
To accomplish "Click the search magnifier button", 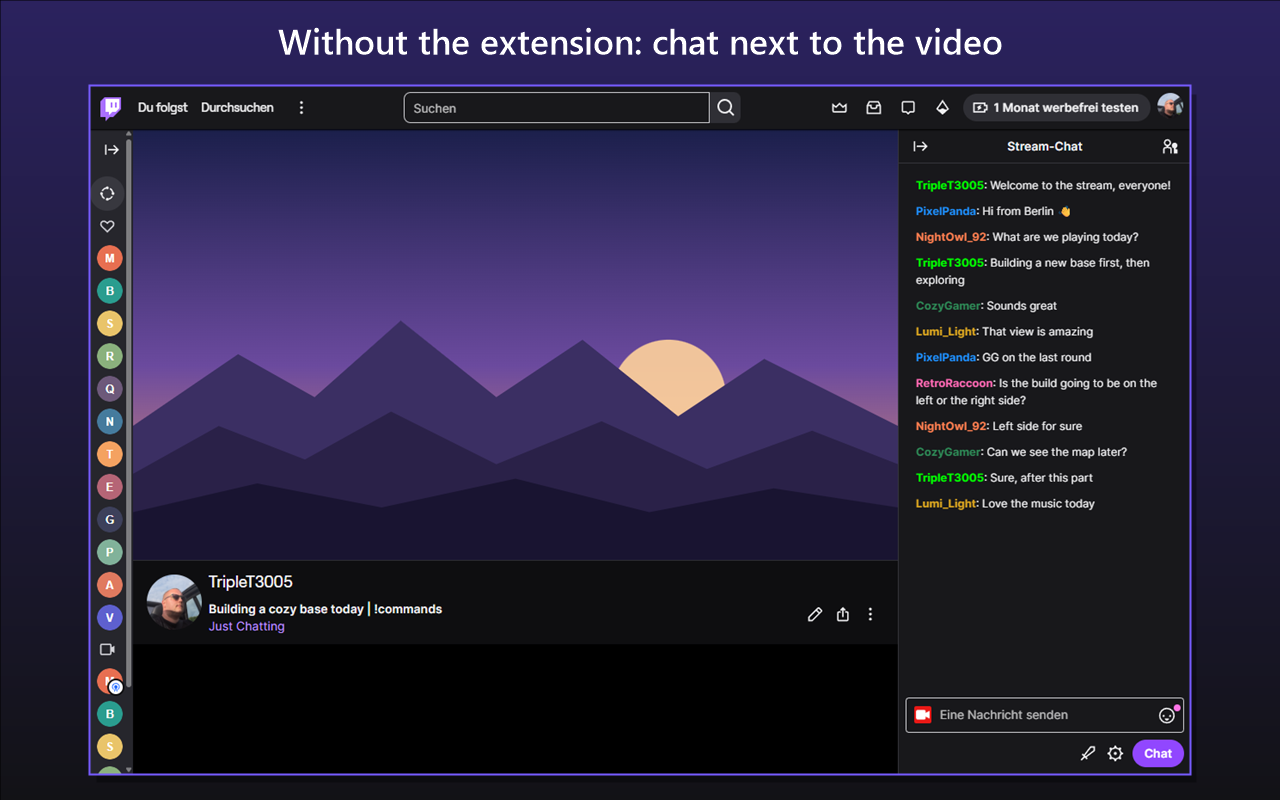I will [x=726, y=108].
